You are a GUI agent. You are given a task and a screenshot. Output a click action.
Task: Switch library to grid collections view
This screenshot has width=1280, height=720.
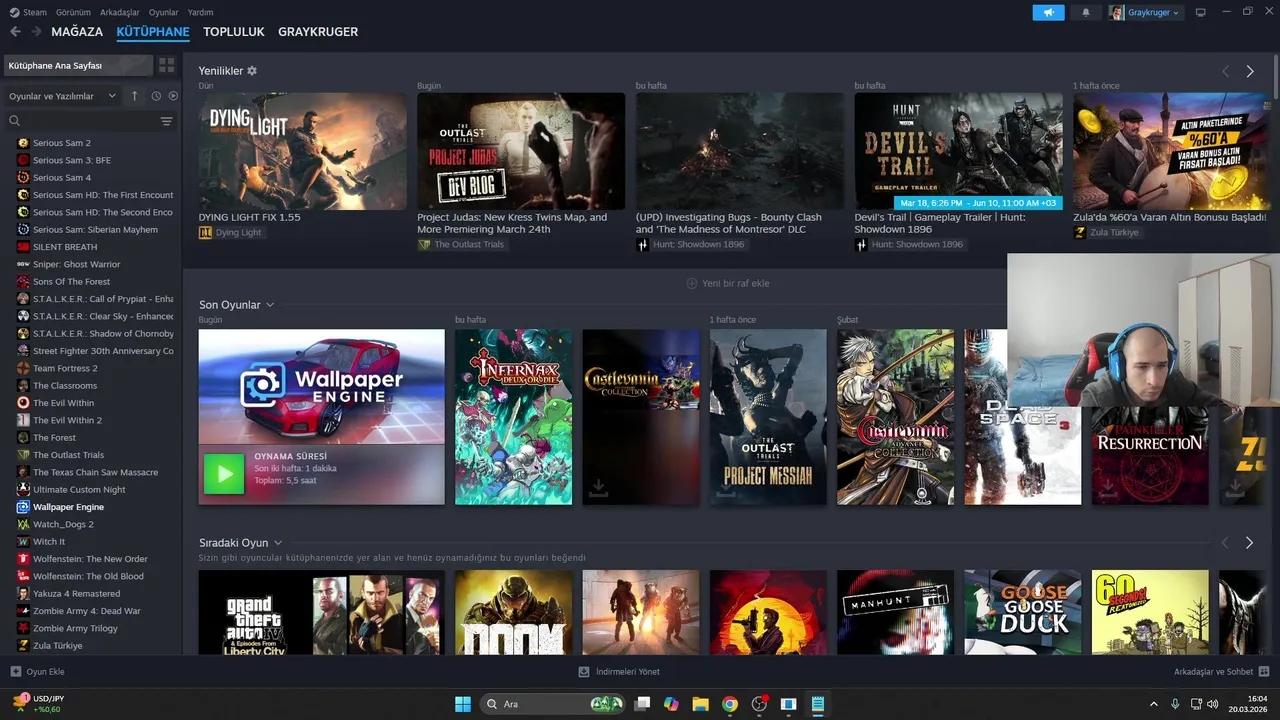pyautogui.click(x=166, y=65)
